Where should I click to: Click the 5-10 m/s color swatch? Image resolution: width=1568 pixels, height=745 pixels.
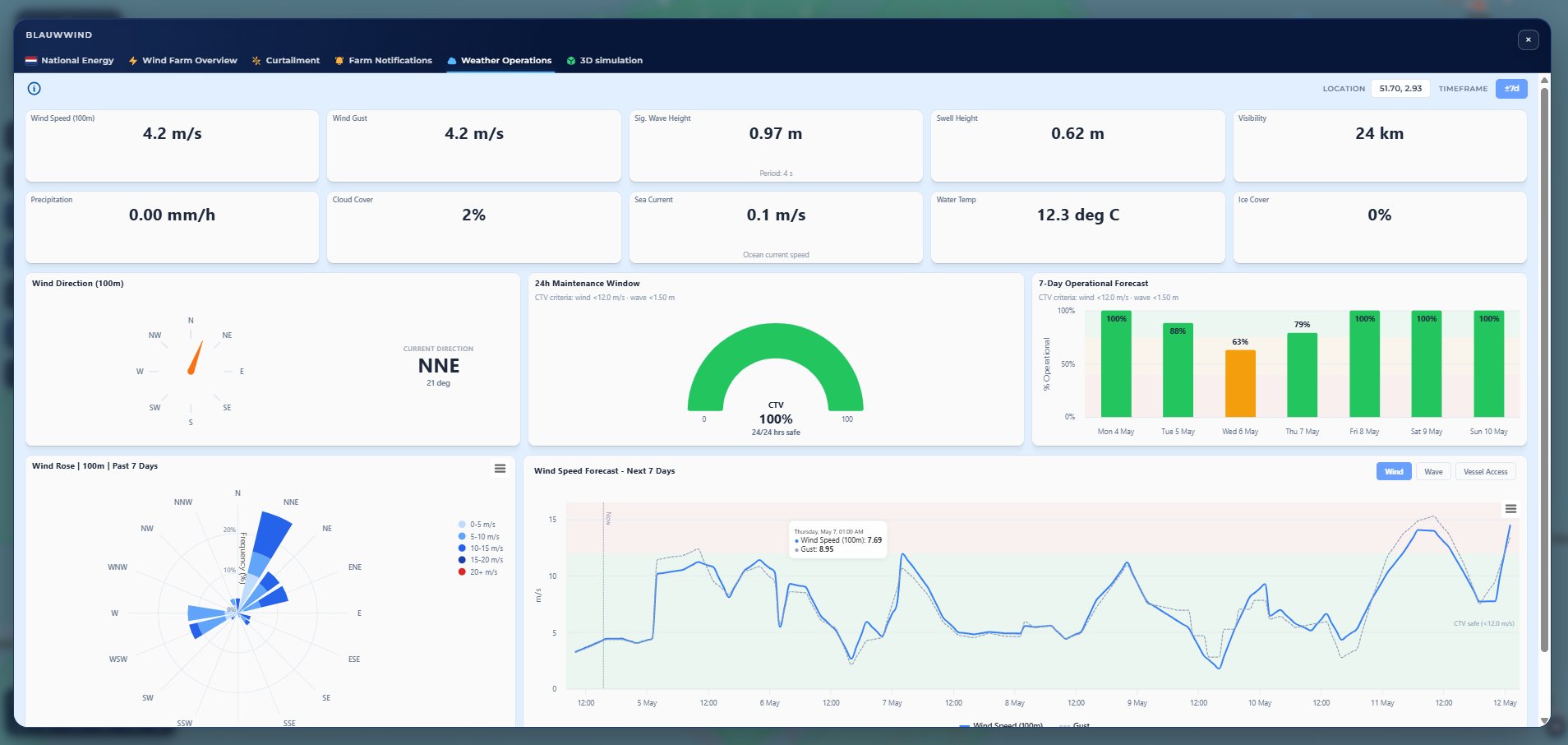pyautogui.click(x=462, y=536)
